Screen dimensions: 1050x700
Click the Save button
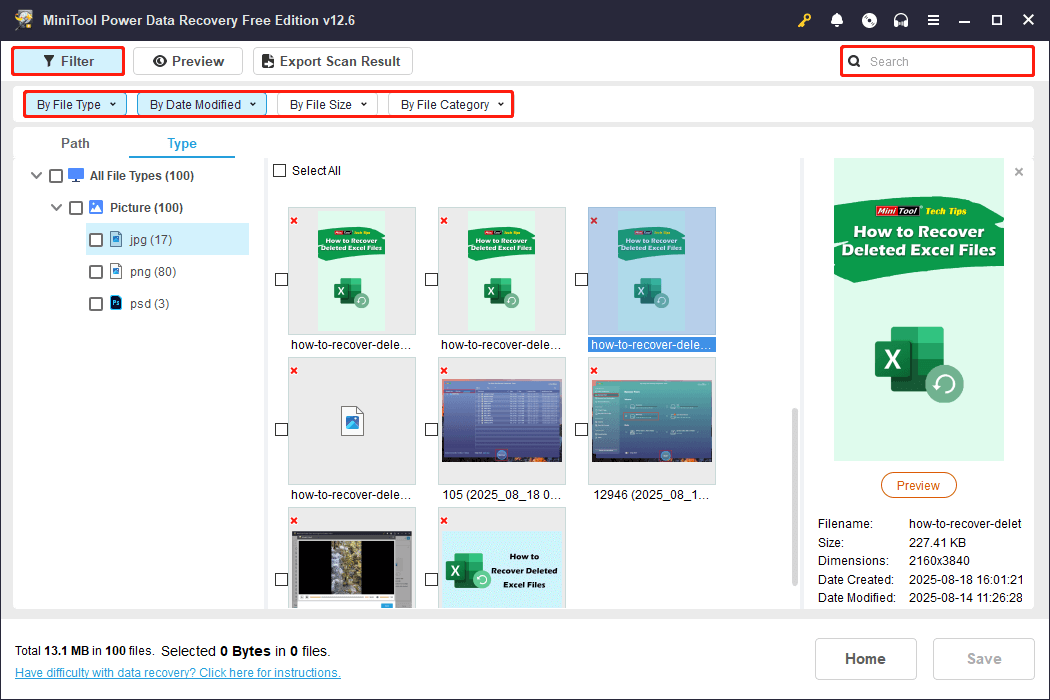click(x=984, y=659)
